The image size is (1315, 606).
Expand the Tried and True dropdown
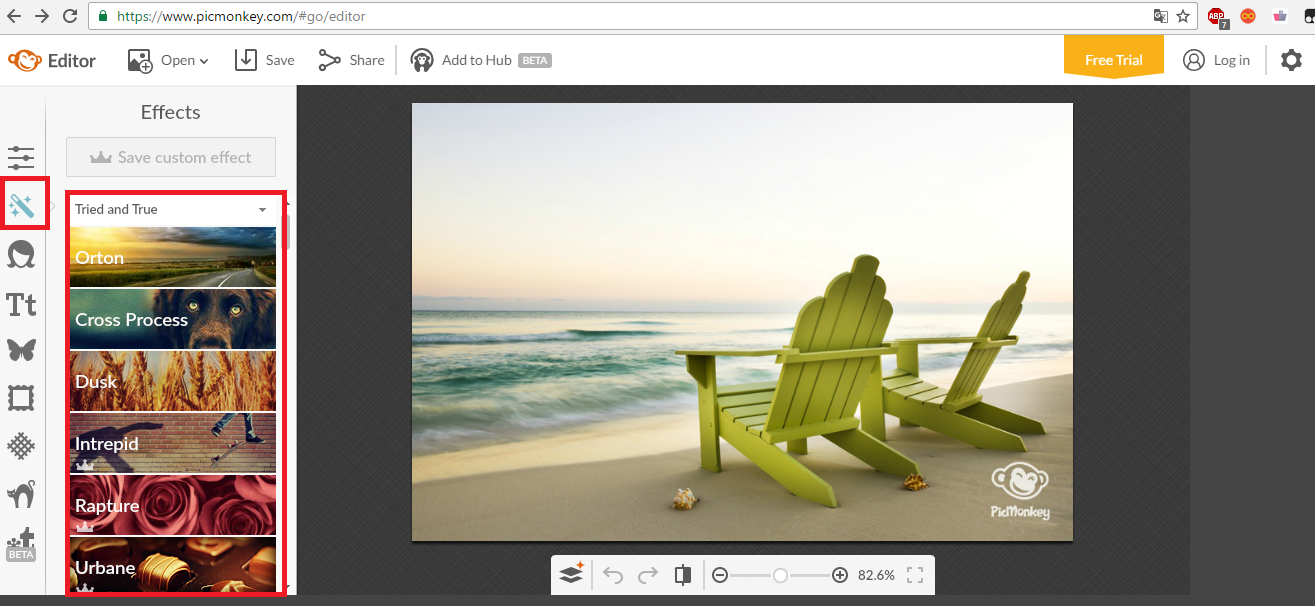coord(171,210)
